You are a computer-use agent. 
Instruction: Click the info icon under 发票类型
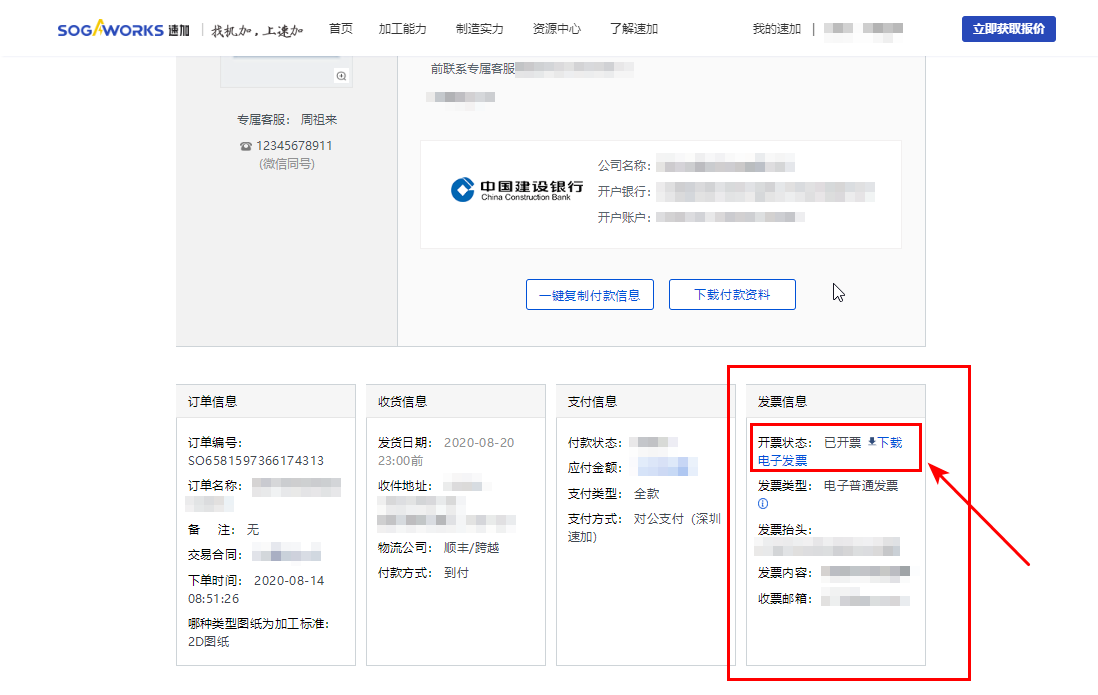(763, 504)
